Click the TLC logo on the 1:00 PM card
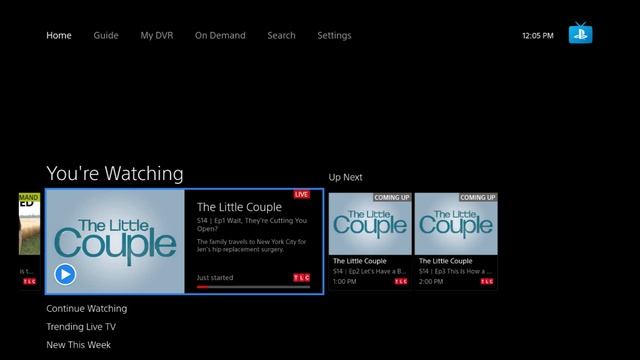Viewport: 640px width, 360px height. (401, 281)
